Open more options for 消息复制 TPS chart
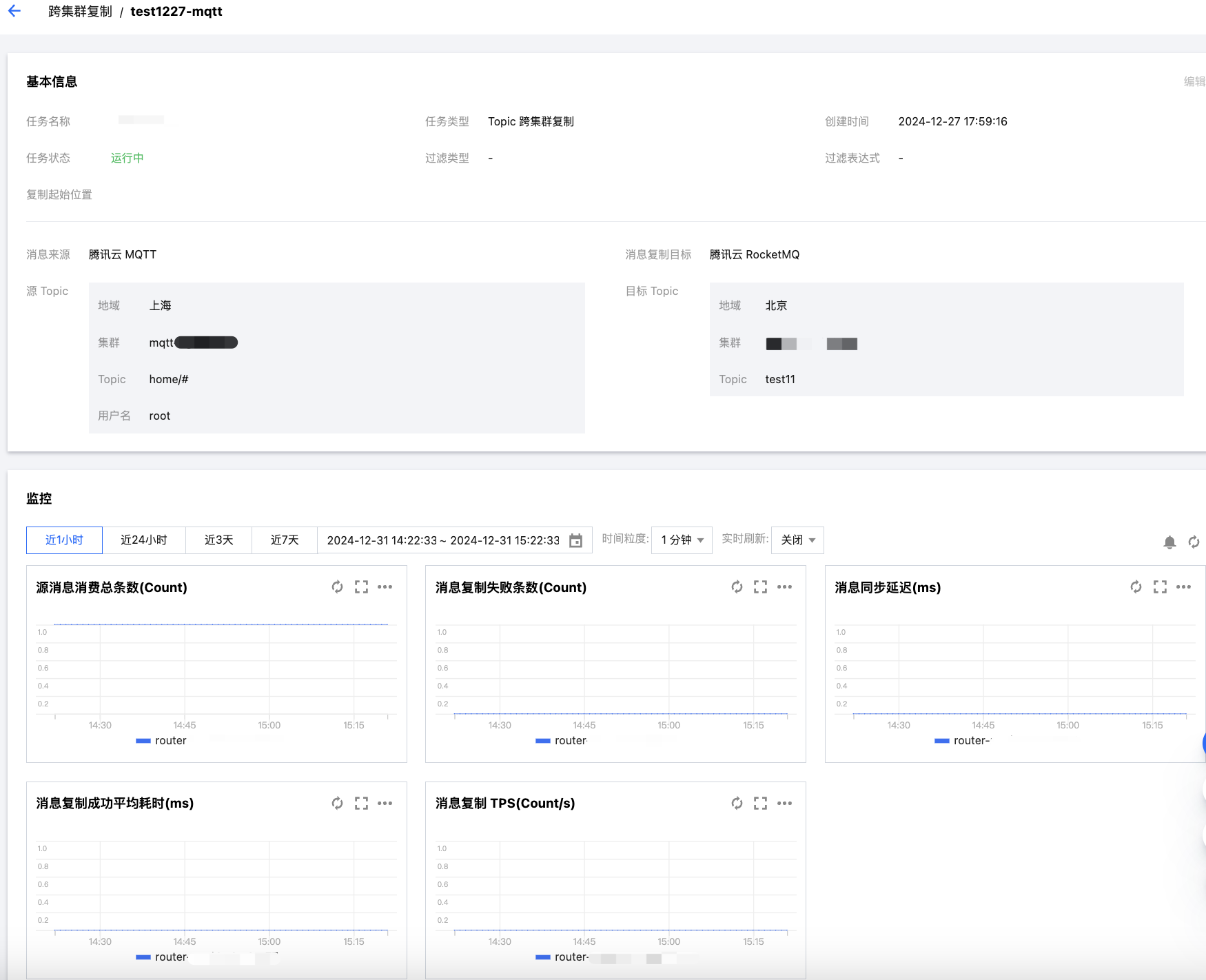Image resolution: width=1206 pixels, height=980 pixels. coord(784,804)
